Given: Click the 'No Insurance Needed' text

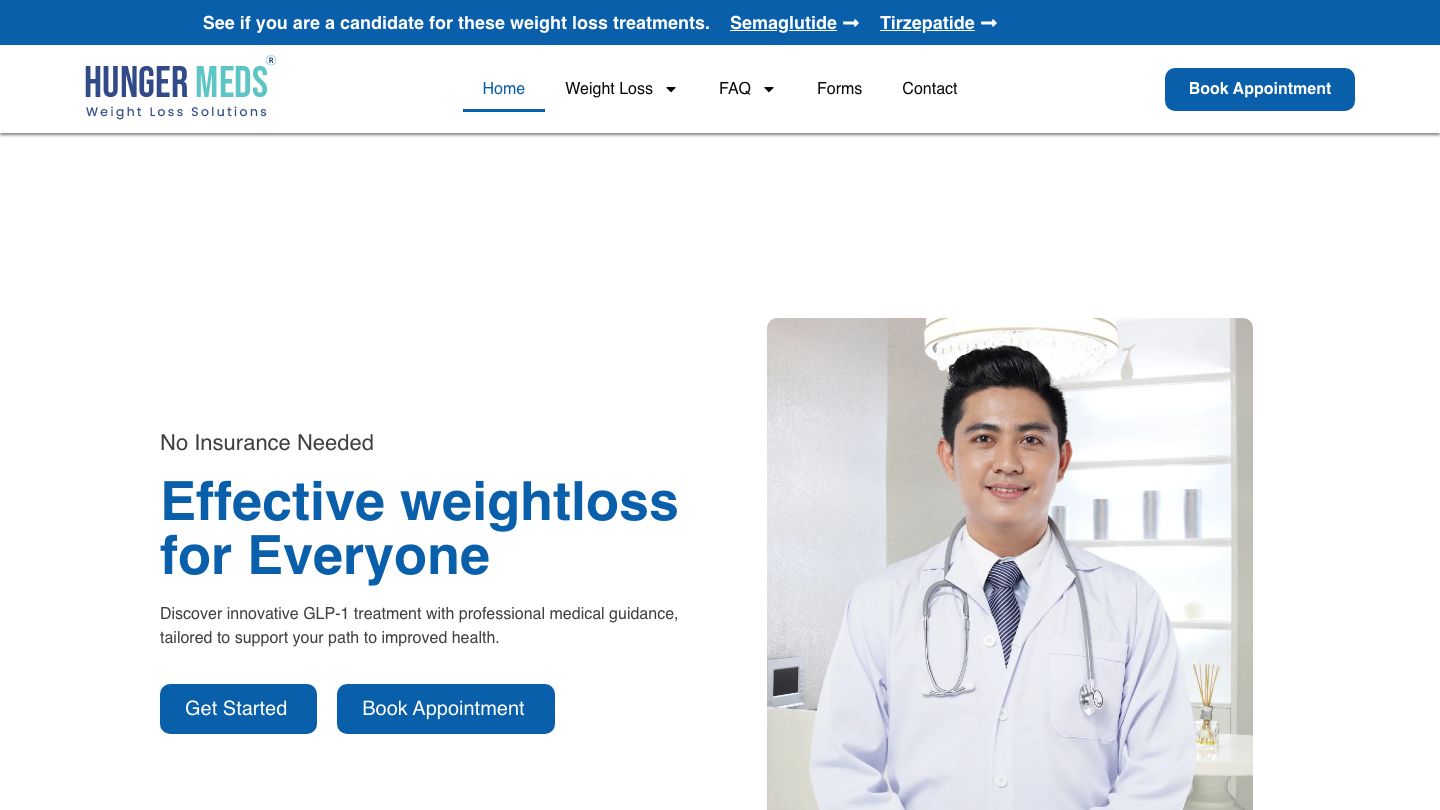Looking at the screenshot, I should [267, 442].
